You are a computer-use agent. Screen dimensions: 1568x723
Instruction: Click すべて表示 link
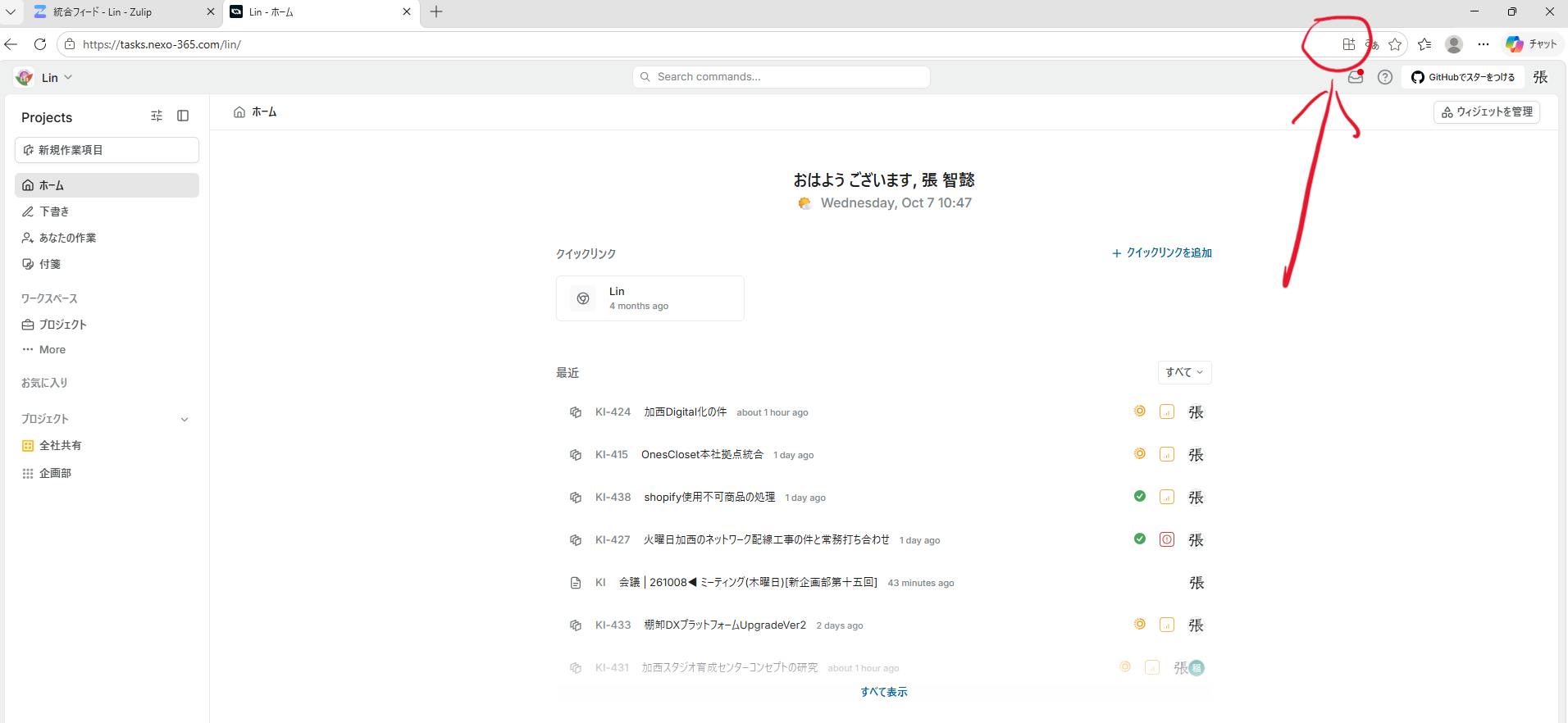(x=883, y=692)
